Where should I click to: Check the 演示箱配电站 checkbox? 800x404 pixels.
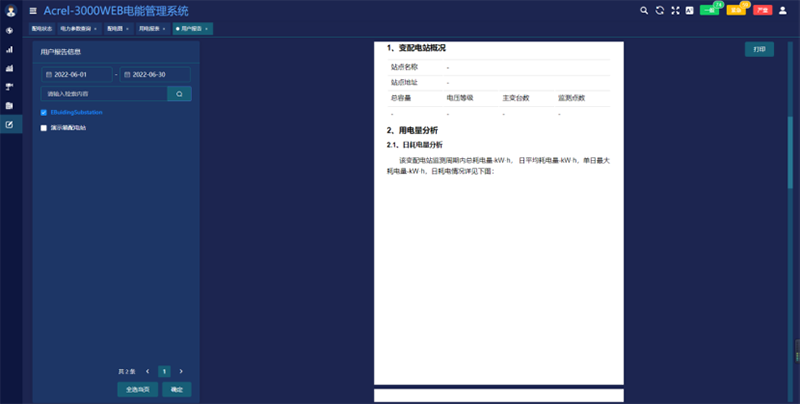(44, 128)
